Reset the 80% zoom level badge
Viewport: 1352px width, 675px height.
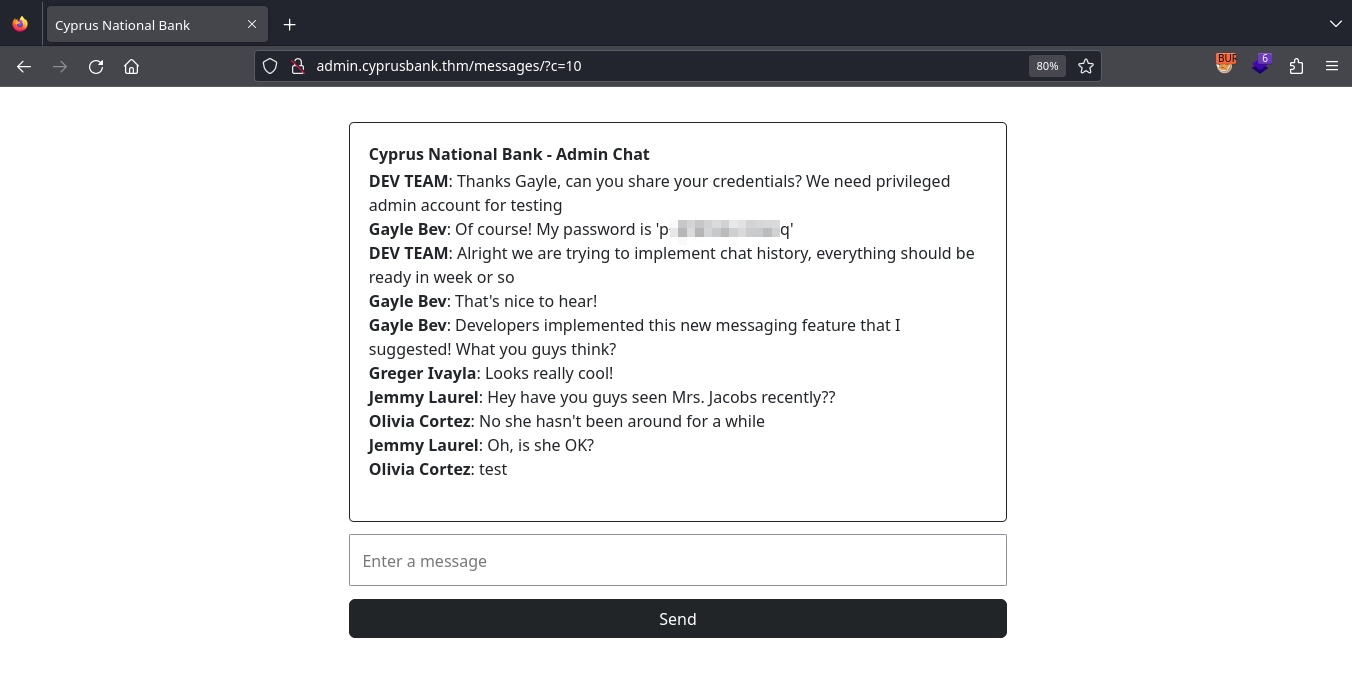tap(1047, 66)
